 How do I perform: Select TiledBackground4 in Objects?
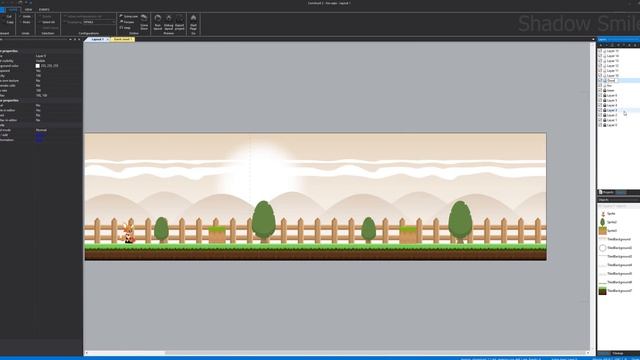tap(619, 265)
